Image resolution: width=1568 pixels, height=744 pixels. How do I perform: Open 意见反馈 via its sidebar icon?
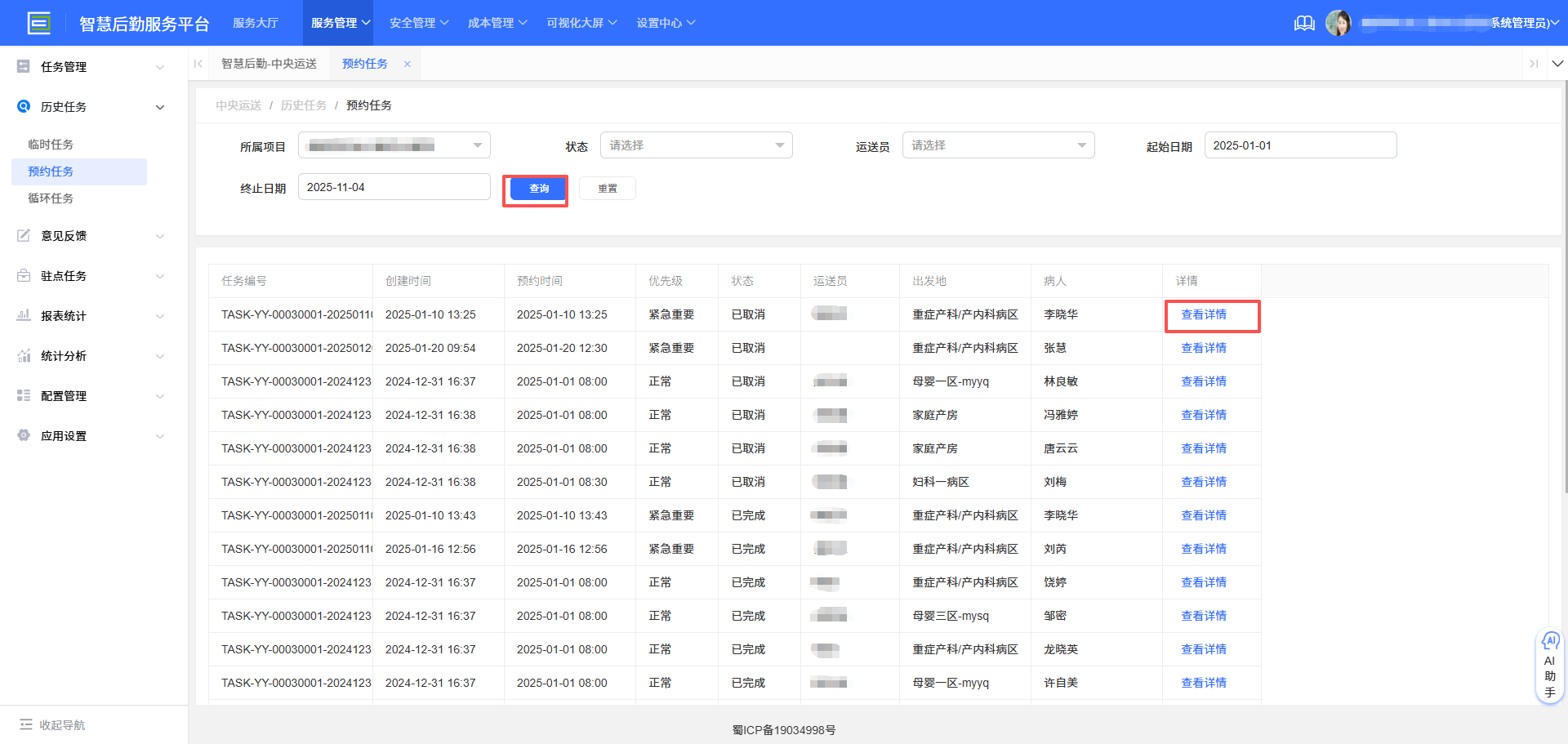pos(23,235)
